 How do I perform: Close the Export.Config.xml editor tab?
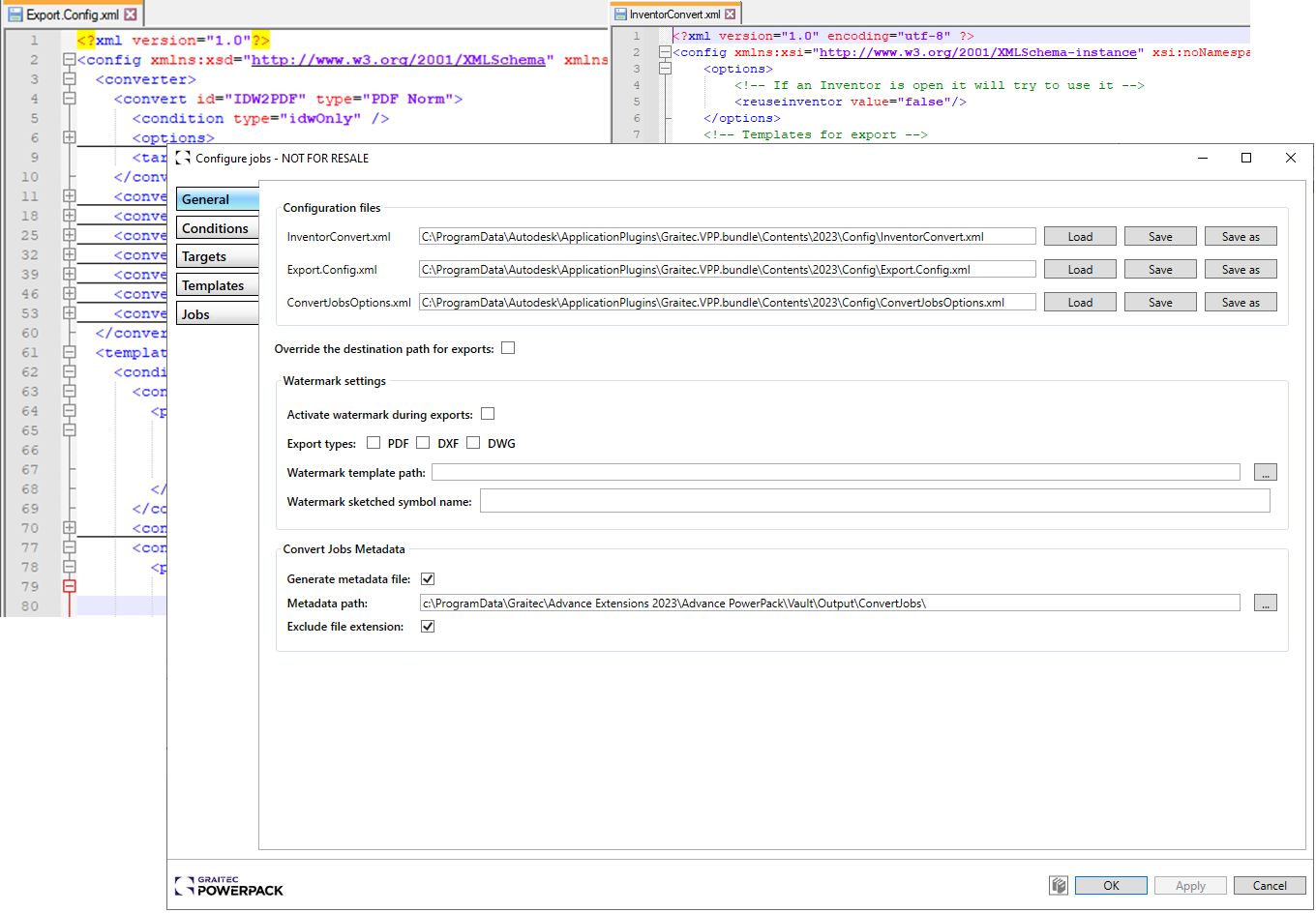[131, 15]
